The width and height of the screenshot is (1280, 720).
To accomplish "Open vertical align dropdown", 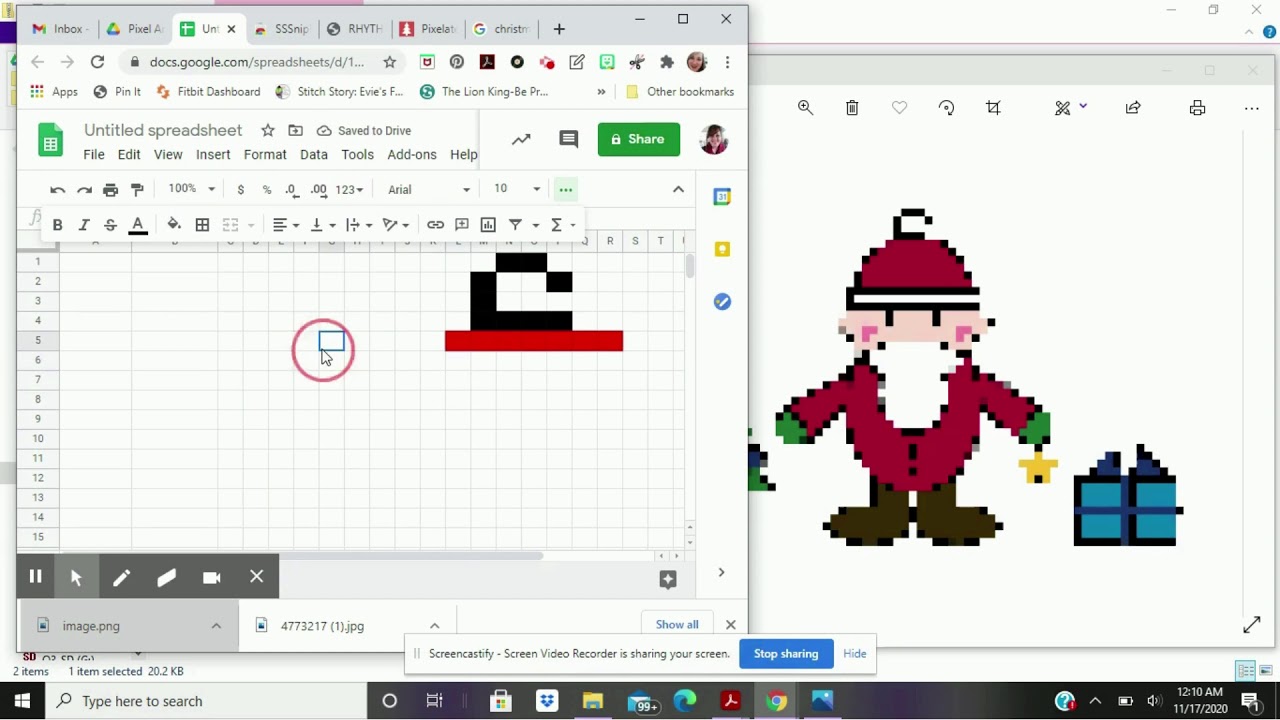I will (322, 225).
